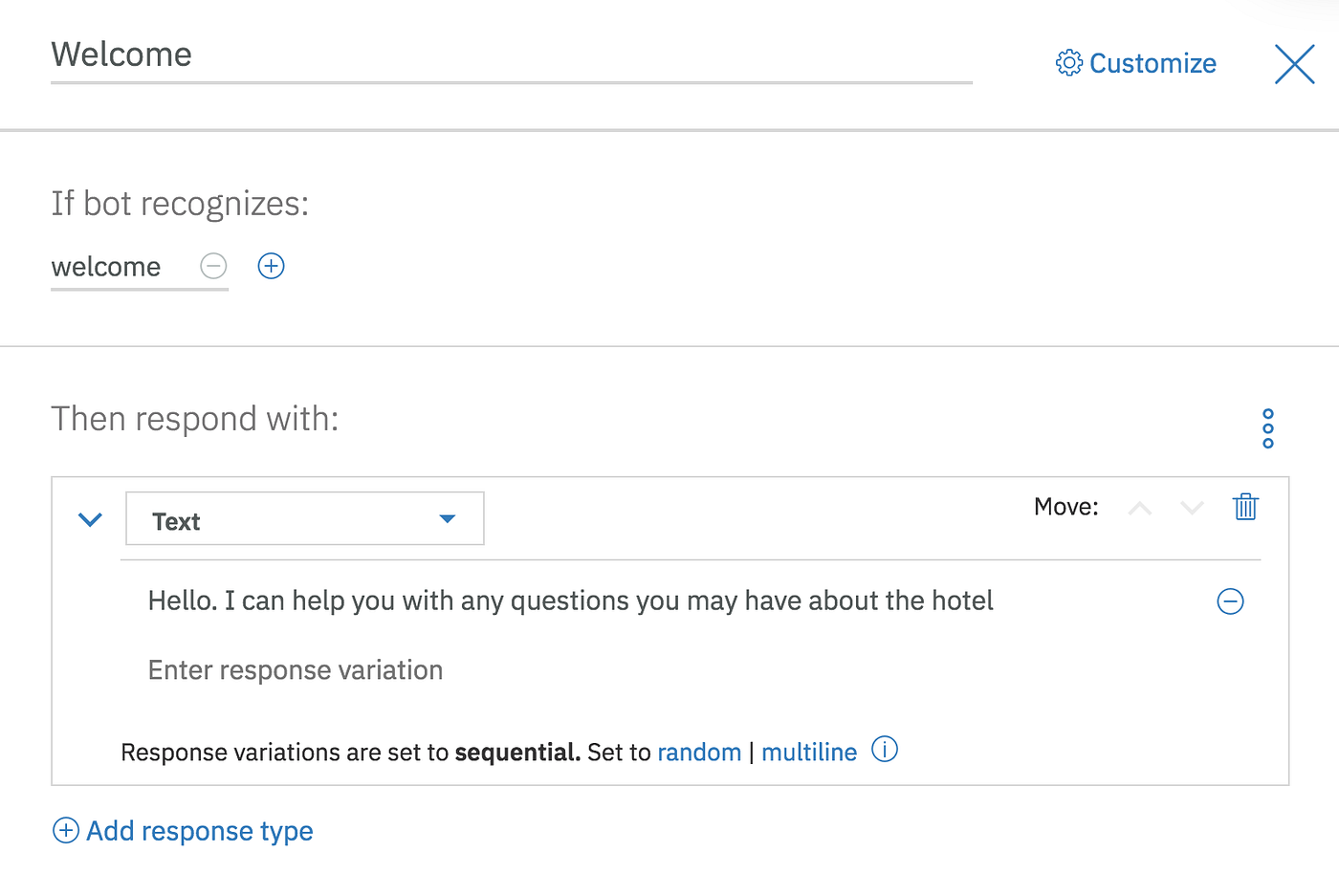Open the three-dot response options menu
1339x896 pixels.
pyautogui.click(x=1268, y=428)
